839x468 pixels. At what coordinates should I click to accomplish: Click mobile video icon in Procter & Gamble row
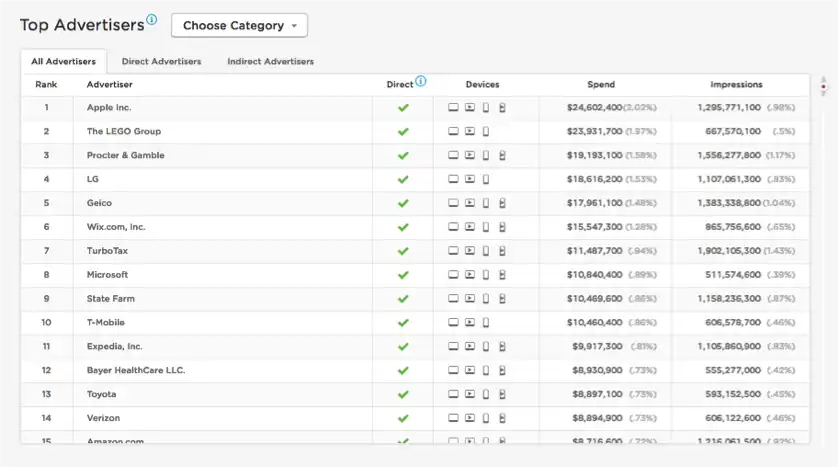(x=502, y=155)
